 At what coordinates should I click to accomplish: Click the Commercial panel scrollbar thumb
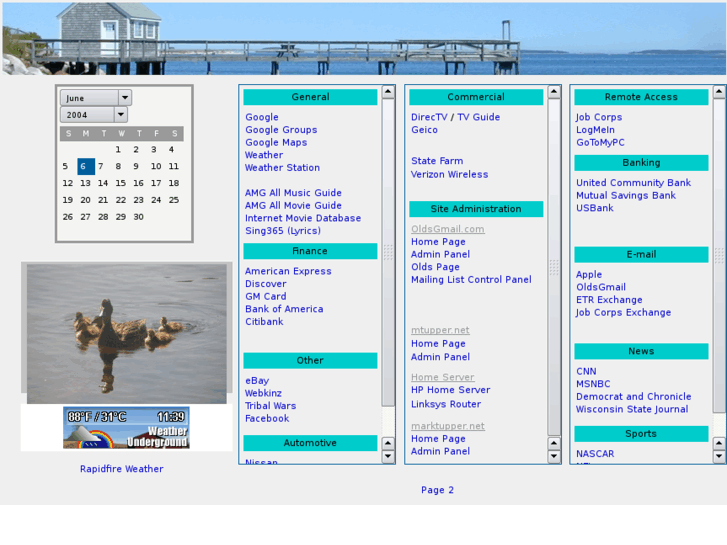(x=554, y=267)
